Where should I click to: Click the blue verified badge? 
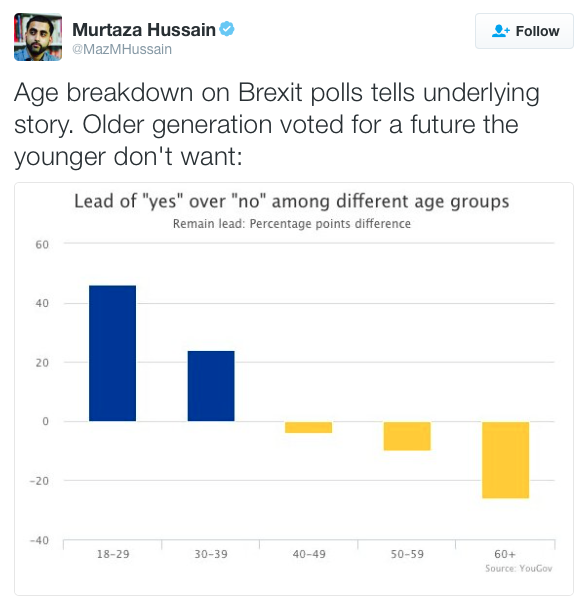(x=227, y=29)
